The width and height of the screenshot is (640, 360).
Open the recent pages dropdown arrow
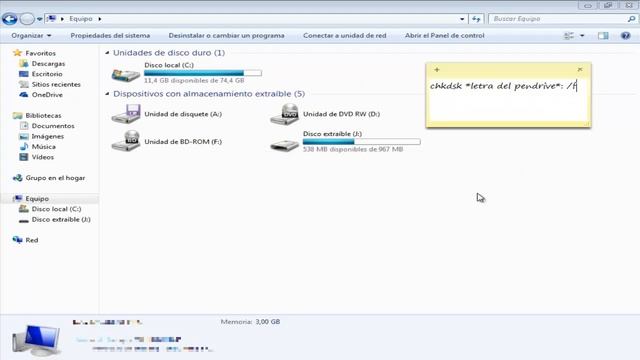39,19
